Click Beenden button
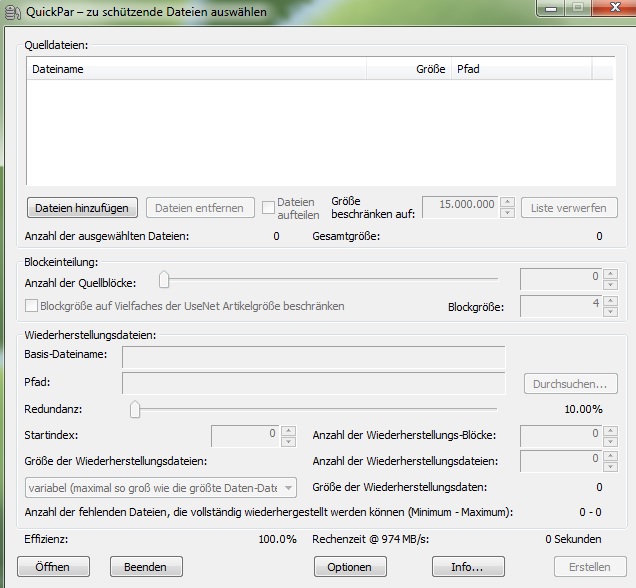The image size is (636, 588). click(146, 567)
